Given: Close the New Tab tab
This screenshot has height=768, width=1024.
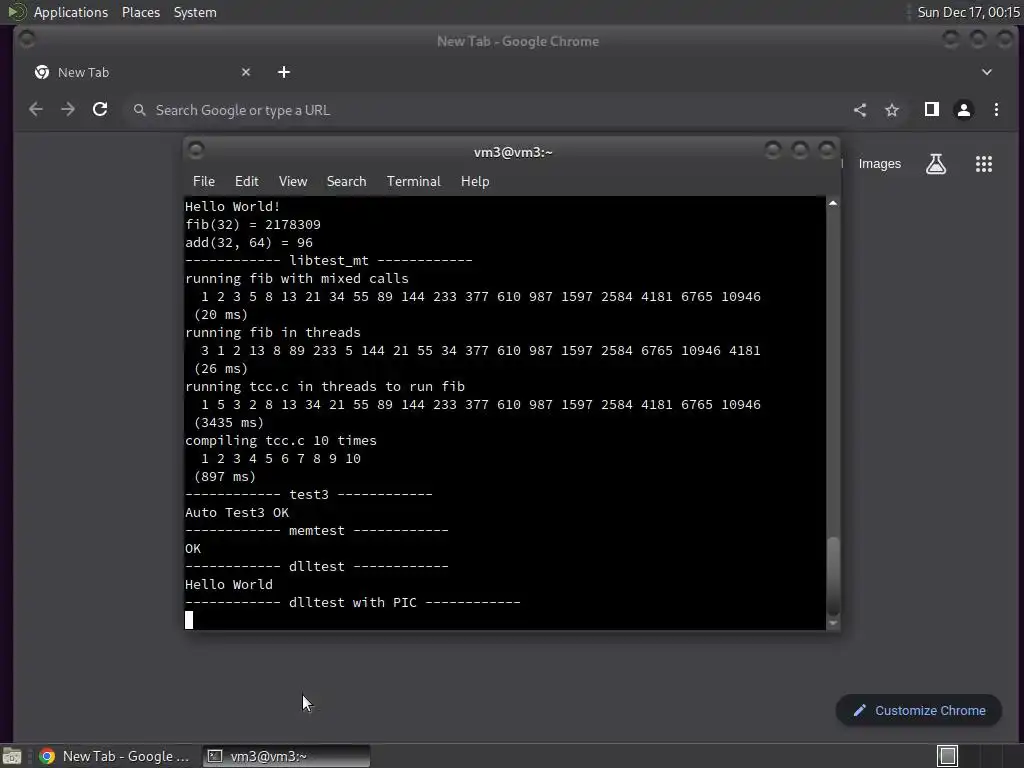Looking at the screenshot, I should (246, 72).
